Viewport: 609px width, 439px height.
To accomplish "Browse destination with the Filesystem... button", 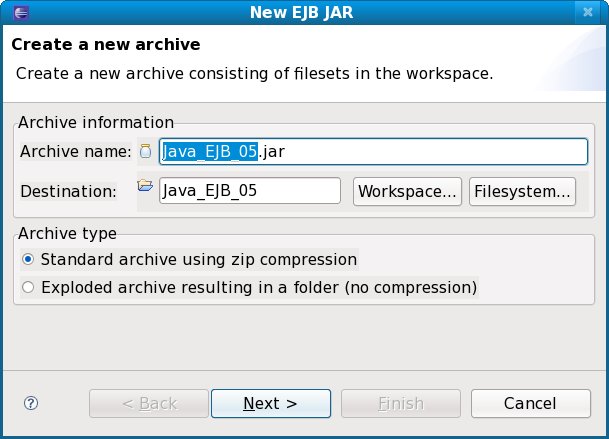I will click(x=522, y=191).
